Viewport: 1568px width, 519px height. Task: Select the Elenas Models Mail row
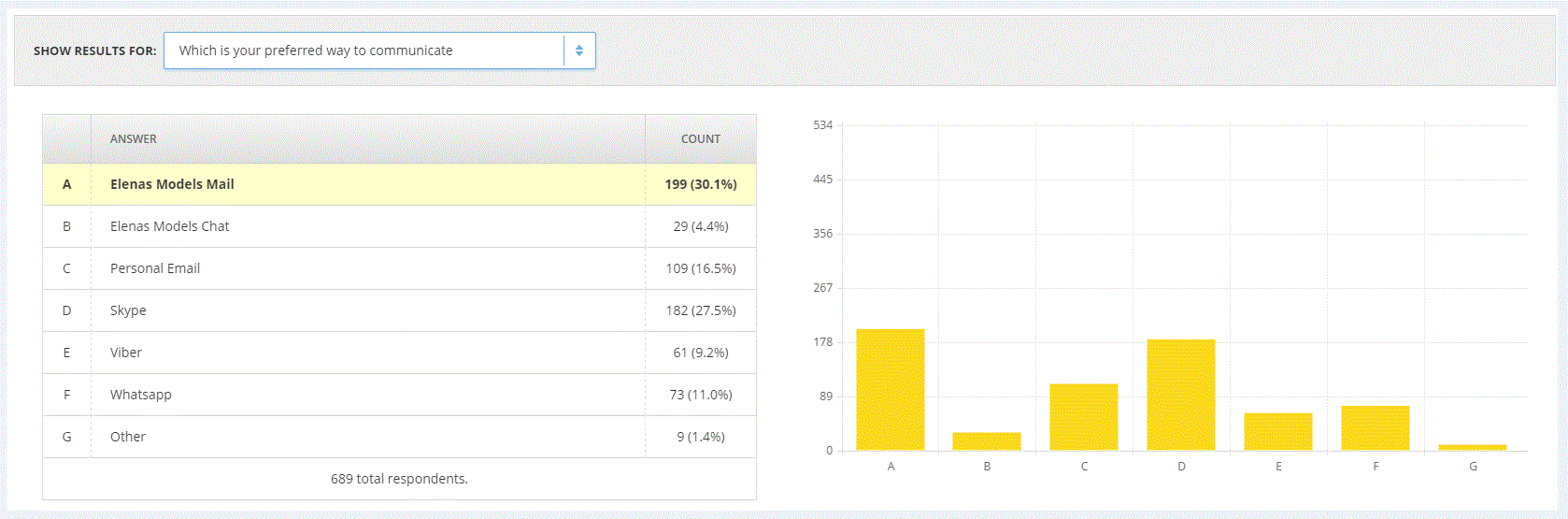tap(399, 184)
